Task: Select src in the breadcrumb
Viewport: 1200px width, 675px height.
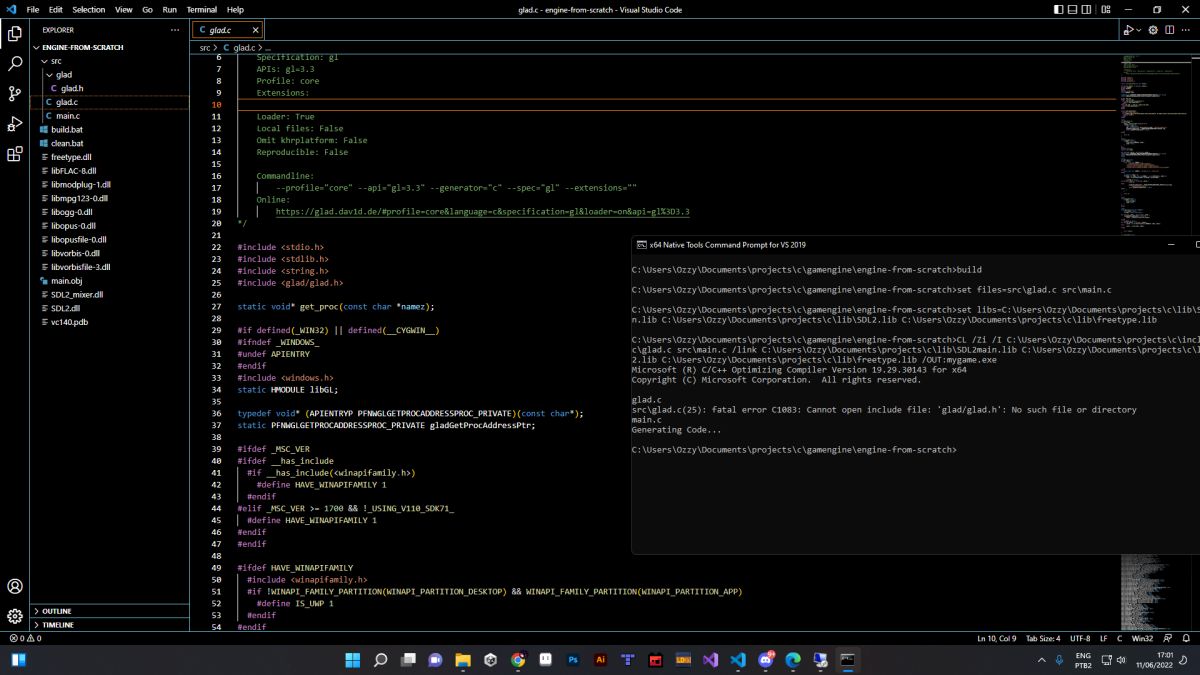Action: [205, 47]
